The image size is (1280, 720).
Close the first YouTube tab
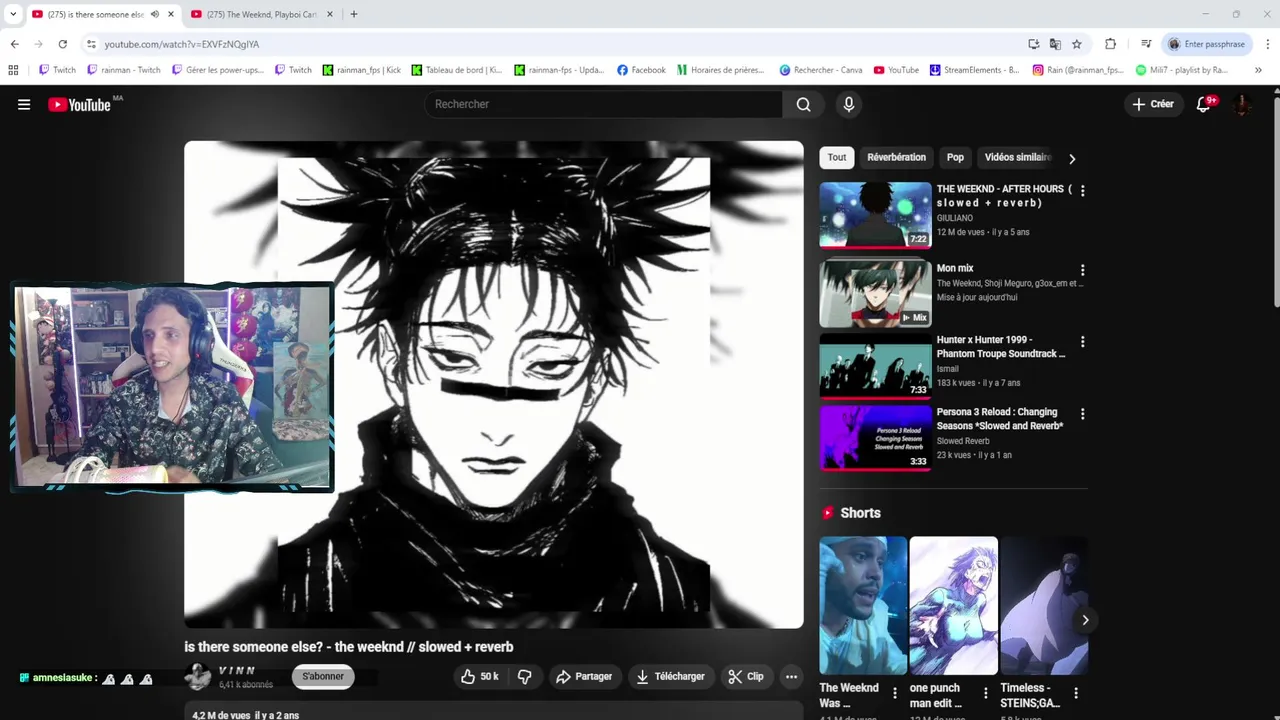(x=171, y=14)
